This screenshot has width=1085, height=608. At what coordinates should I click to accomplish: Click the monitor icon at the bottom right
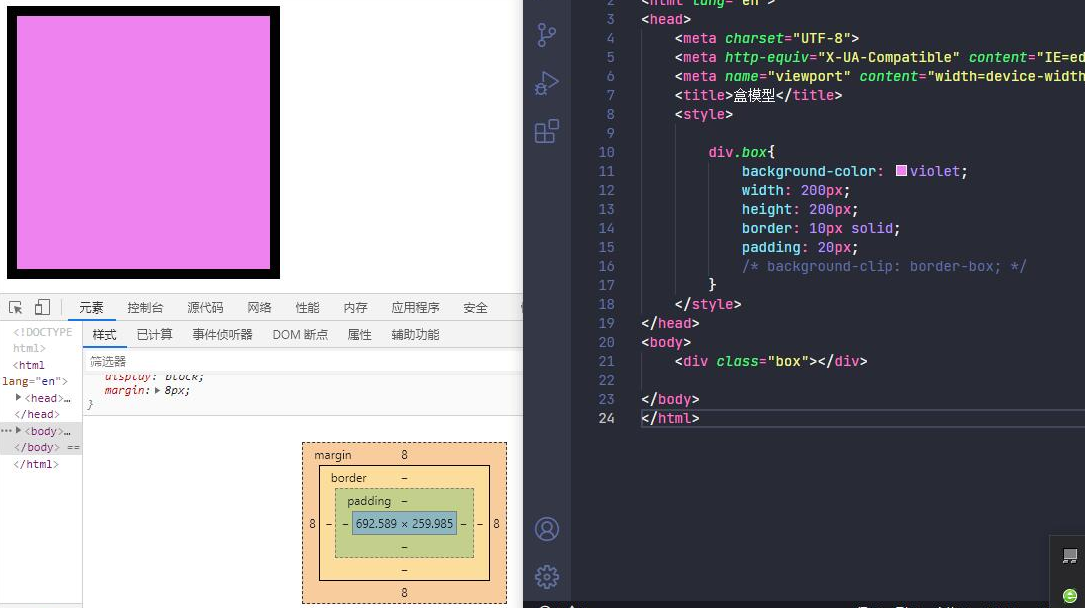pyautogui.click(x=1070, y=555)
